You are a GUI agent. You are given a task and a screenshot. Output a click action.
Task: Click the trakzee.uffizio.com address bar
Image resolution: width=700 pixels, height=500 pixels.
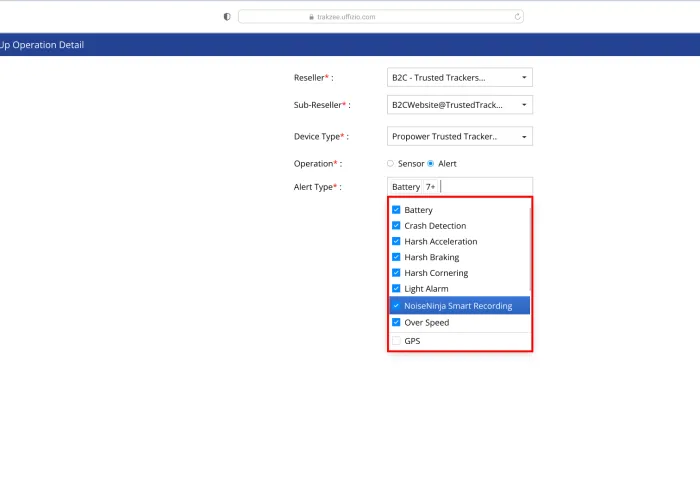point(380,16)
